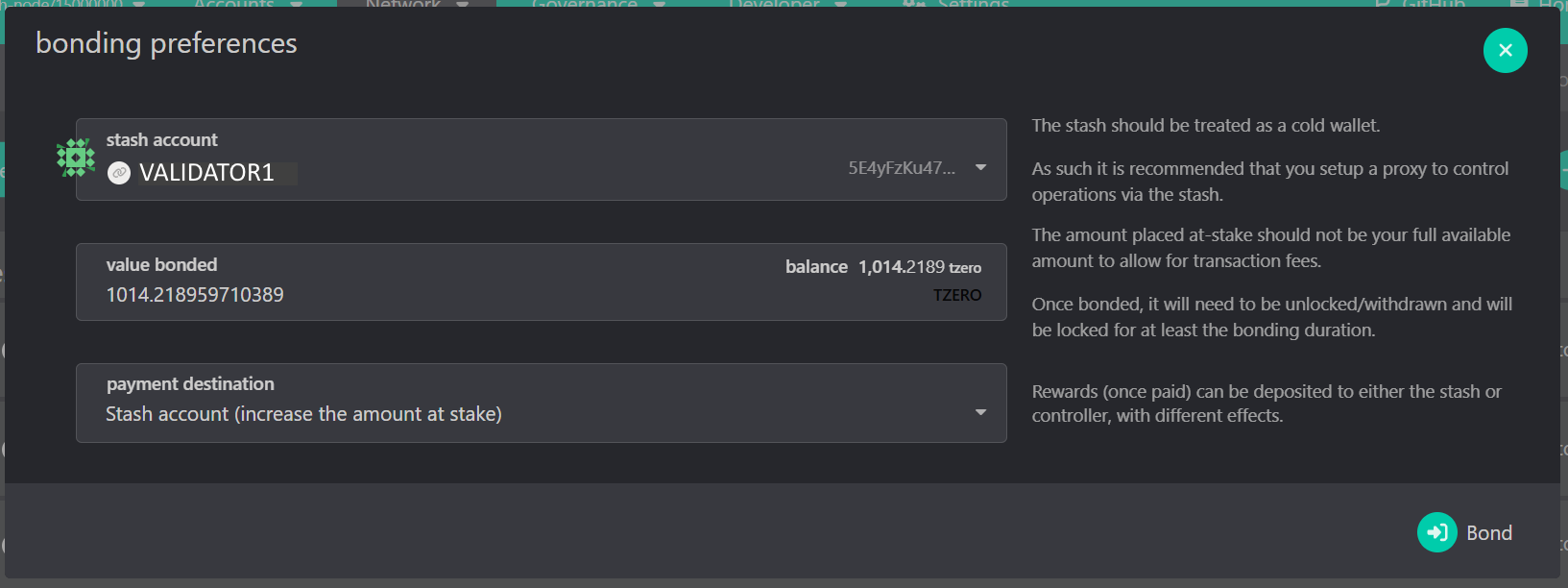Screen dimensions: 1568x588
Task: Click the arrow icon on Bond button
Action: (1436, 532)
